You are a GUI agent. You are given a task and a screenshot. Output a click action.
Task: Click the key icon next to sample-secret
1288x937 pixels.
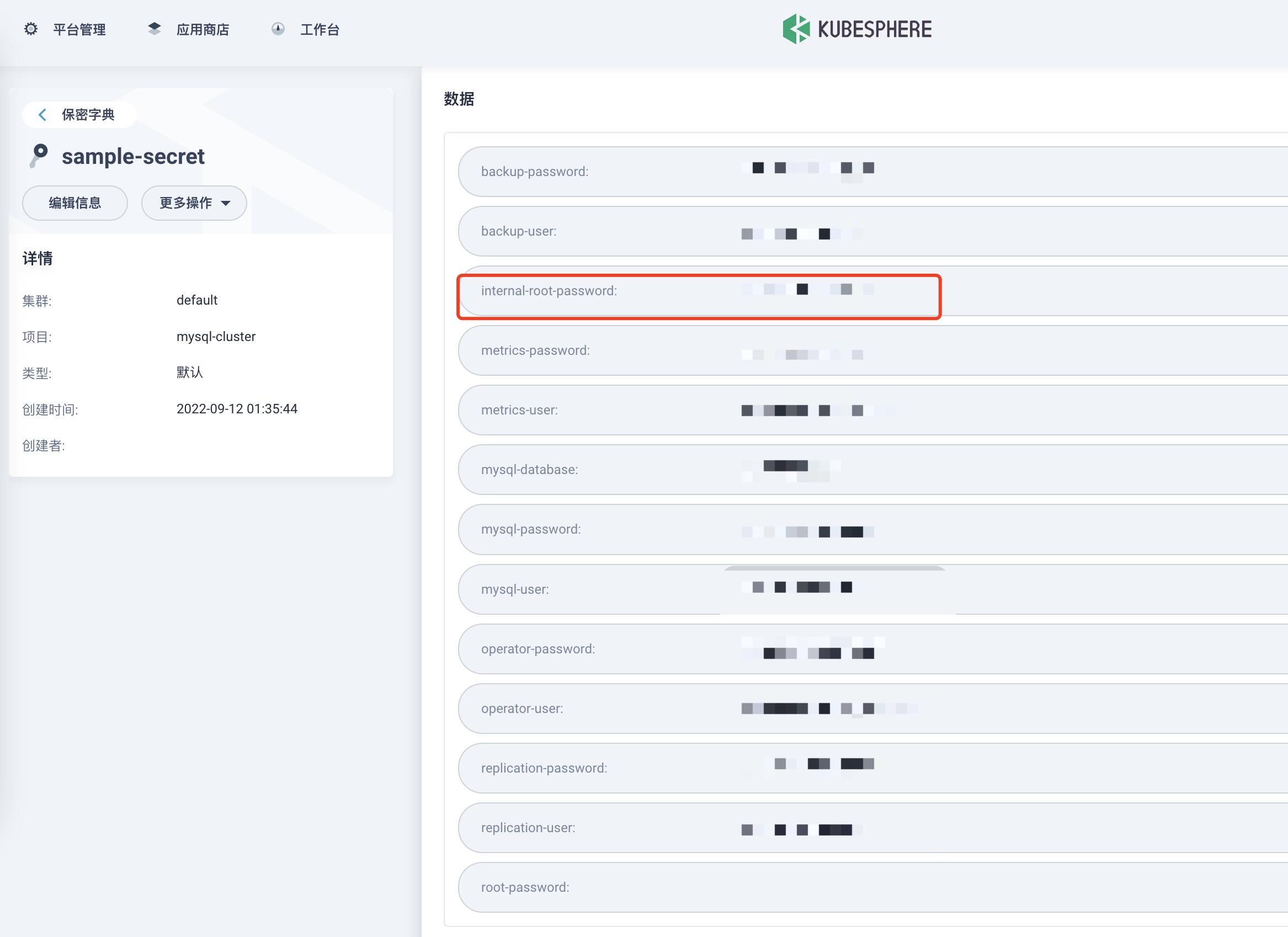39,156
